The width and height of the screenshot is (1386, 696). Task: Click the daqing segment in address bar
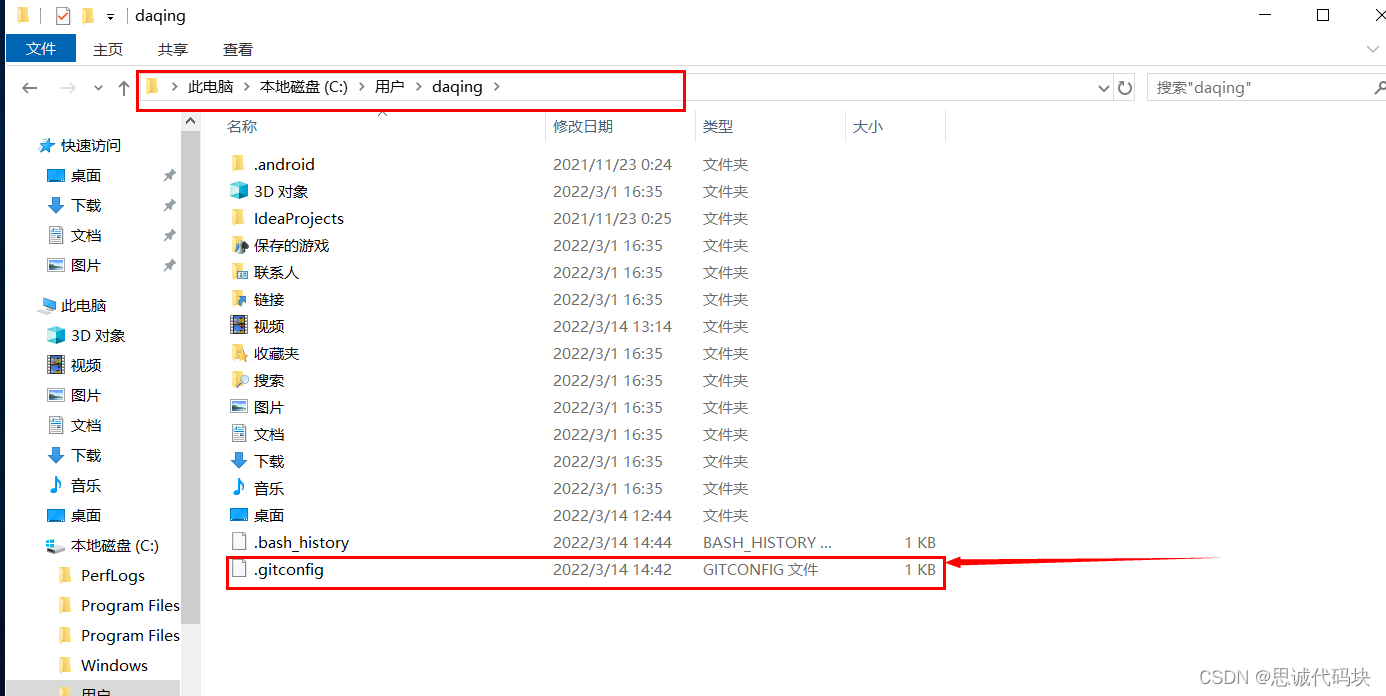click(x=457, y=87)
